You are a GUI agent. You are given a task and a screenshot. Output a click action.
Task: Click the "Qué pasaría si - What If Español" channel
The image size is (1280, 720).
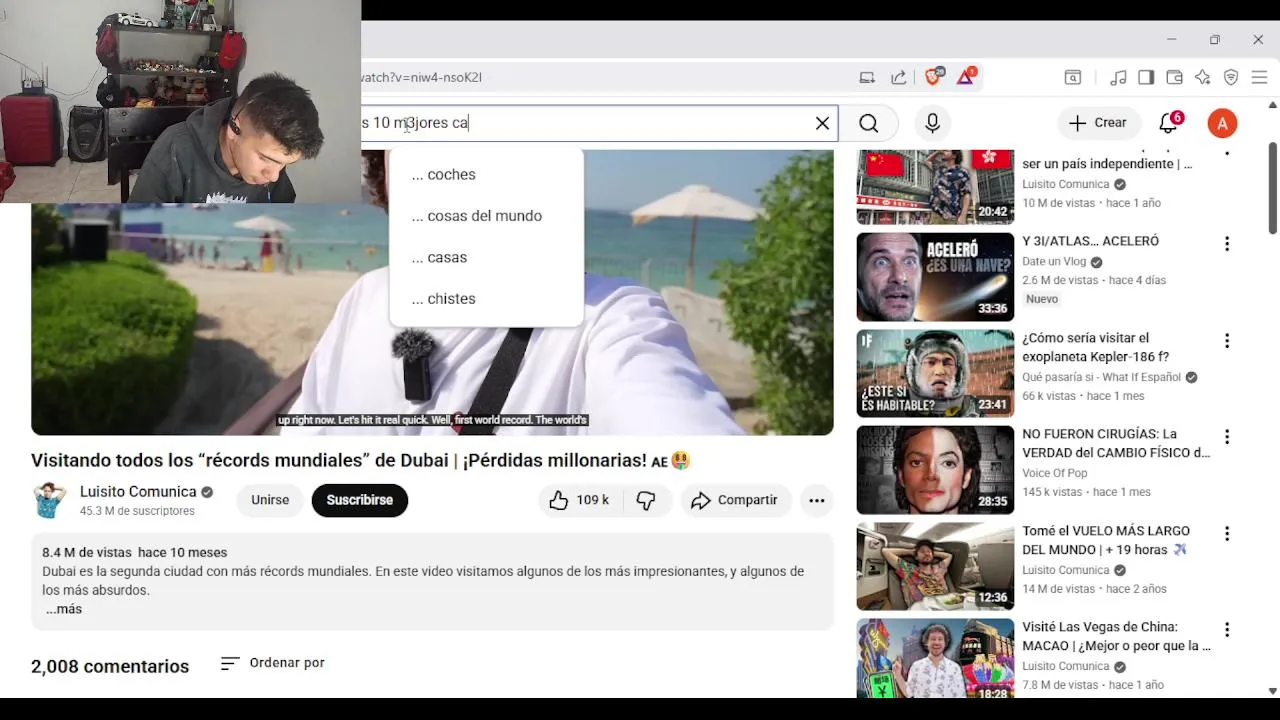(1101, 377)
